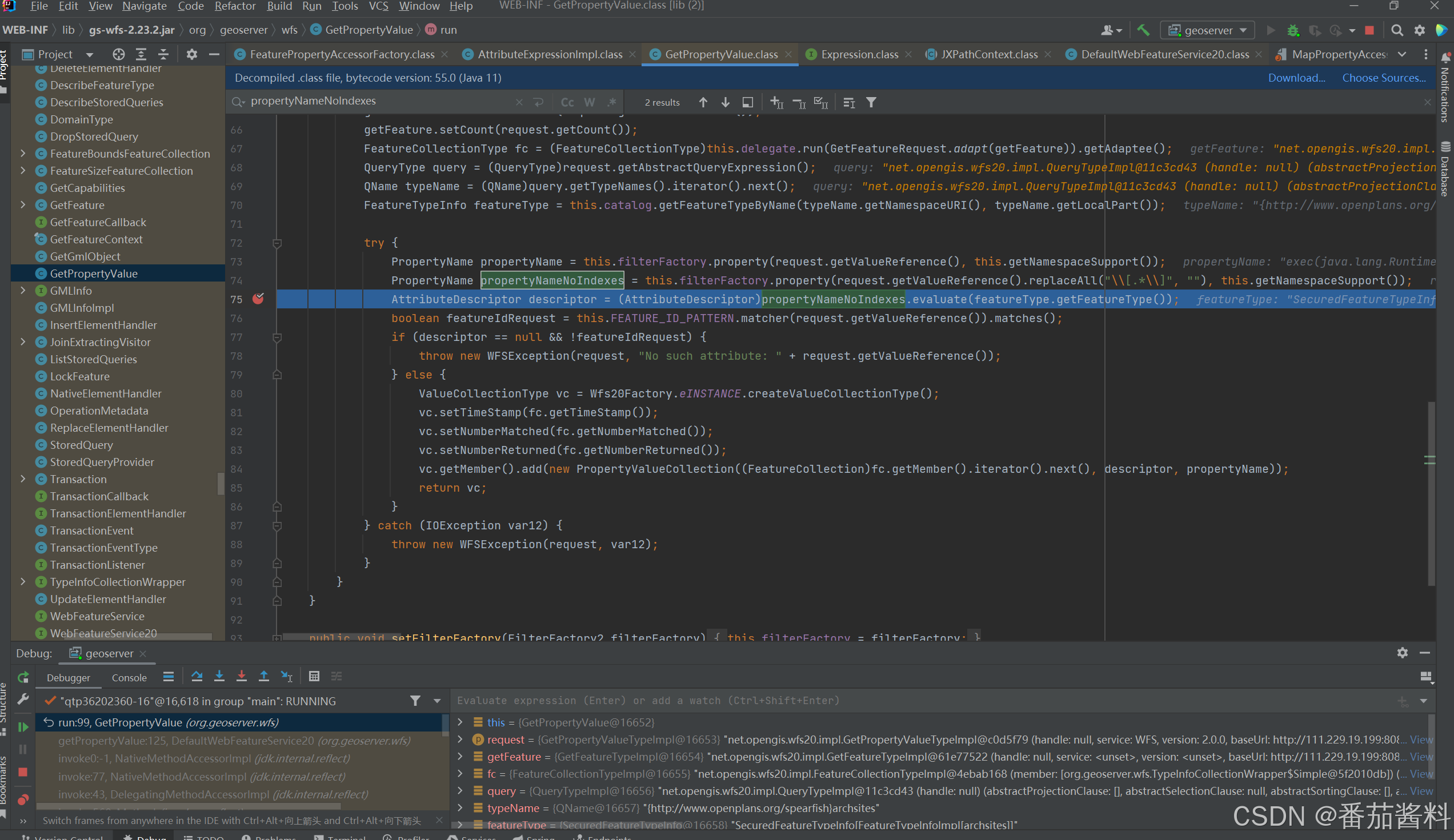Click the propertyNameNoIndexes search field
The width and height of the screenshot is (1454, 840).
click(x=381, y=102)
